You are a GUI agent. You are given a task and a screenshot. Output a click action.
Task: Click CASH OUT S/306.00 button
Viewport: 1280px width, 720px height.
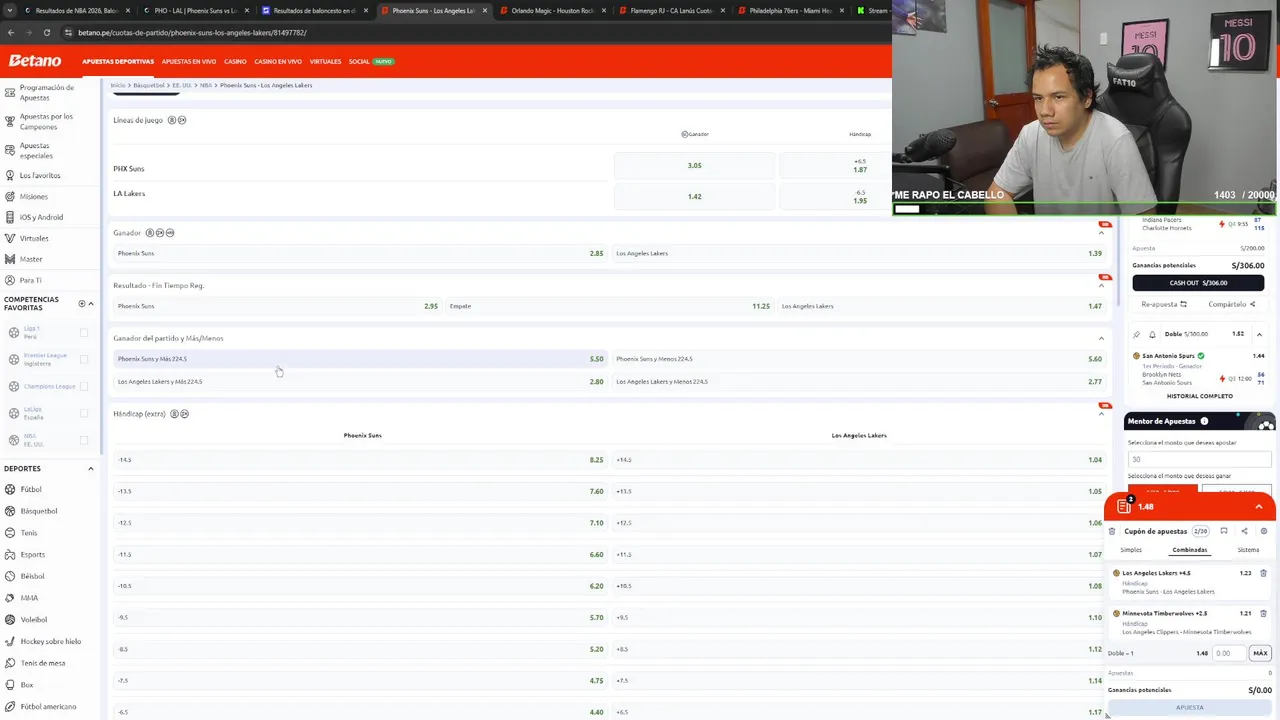[x=1198, y=283]
